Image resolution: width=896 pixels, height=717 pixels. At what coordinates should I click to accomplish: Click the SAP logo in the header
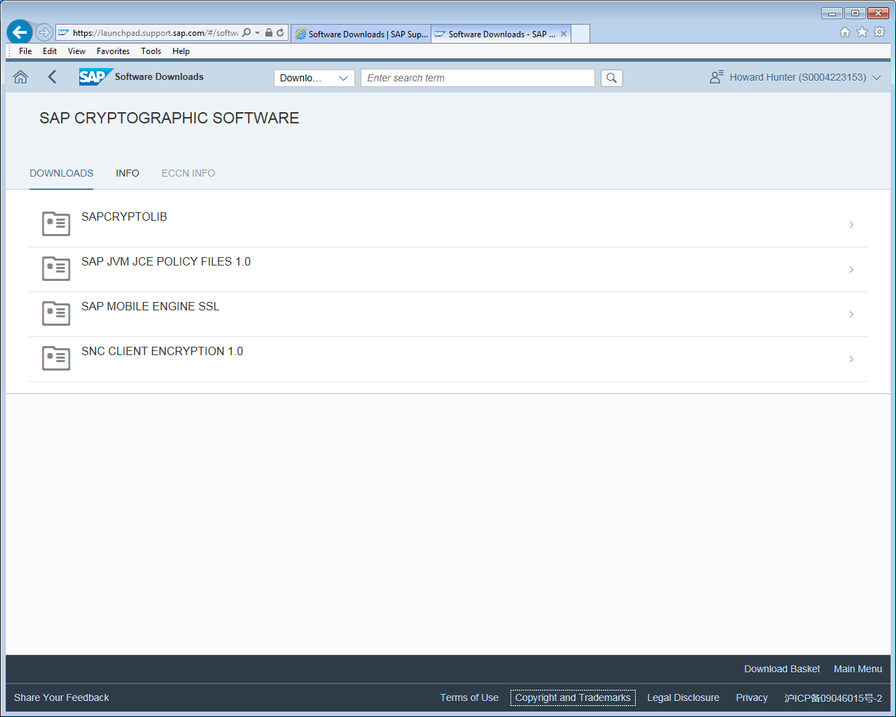pos(94,77)
